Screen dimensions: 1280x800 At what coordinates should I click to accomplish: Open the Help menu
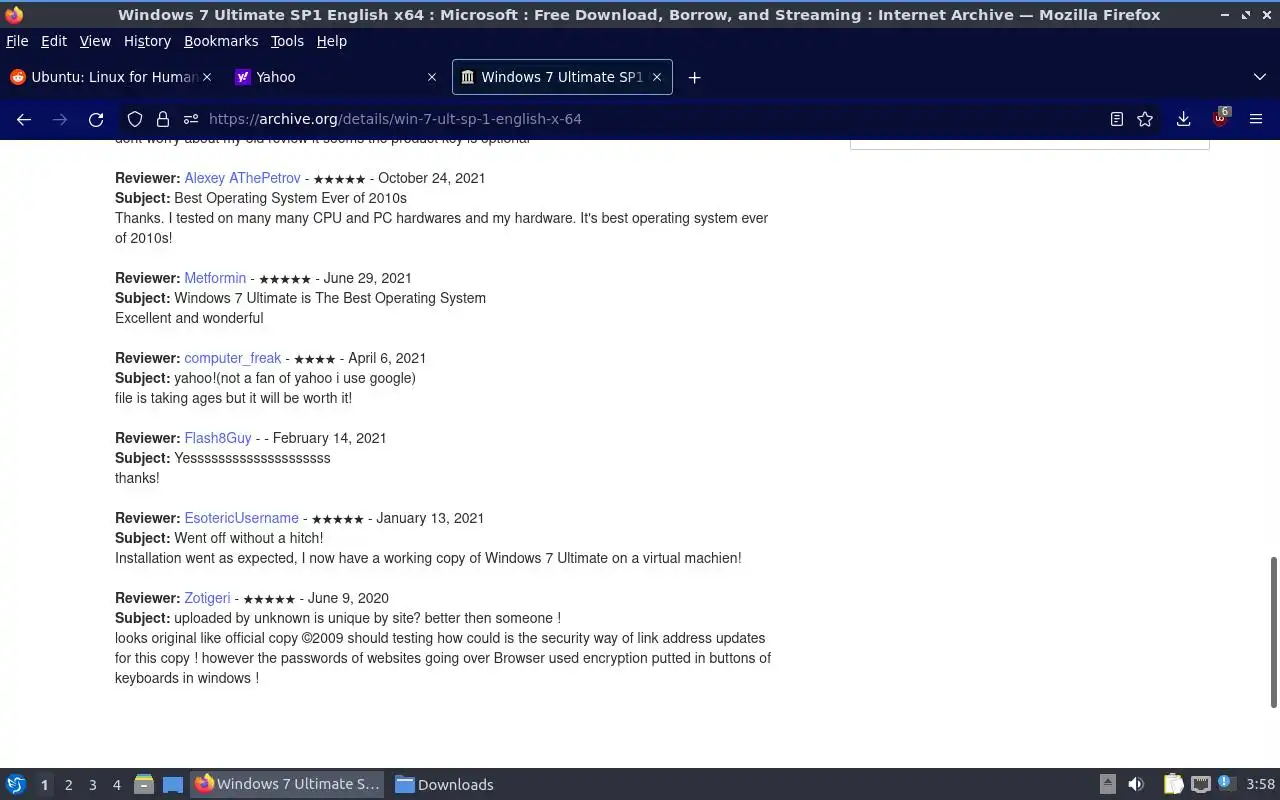(x=332, y=41)
